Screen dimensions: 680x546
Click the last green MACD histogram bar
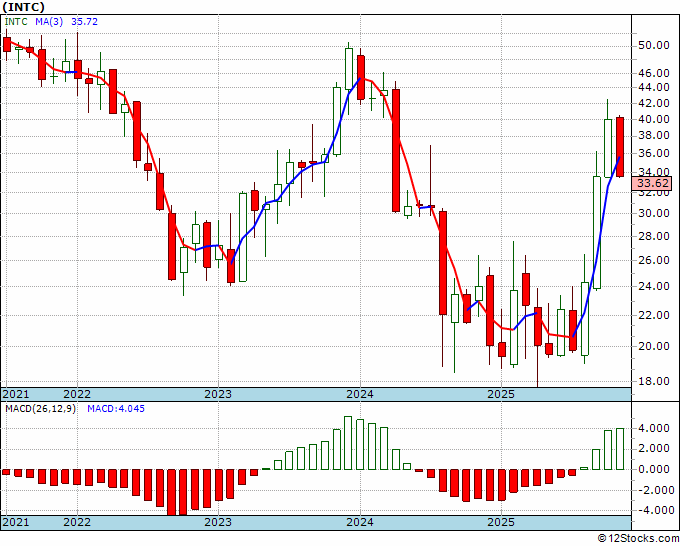point(620,449)
